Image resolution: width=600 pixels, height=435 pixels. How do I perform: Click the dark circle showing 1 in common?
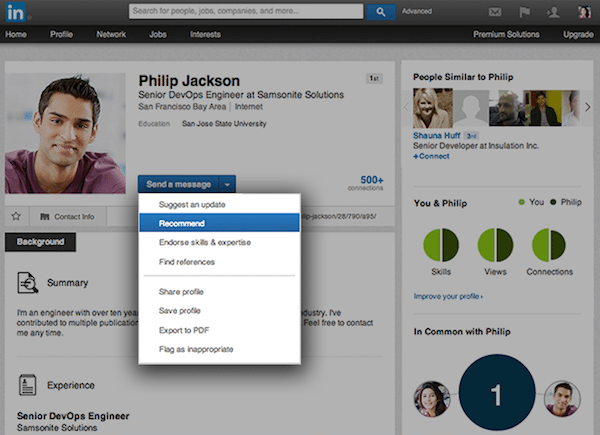(x=497, y=392)
